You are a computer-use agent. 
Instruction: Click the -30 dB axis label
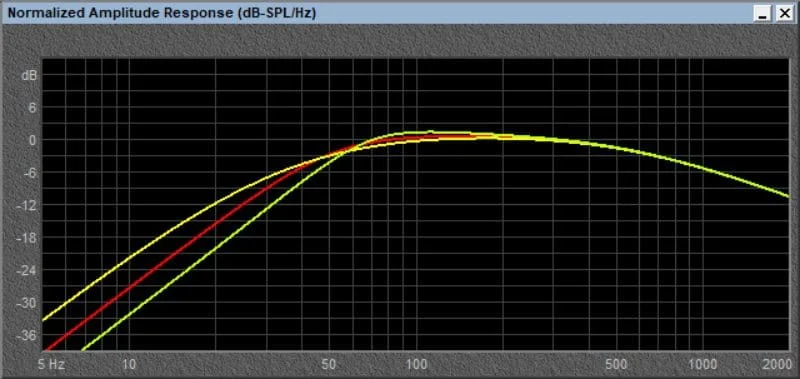point(28,303)
